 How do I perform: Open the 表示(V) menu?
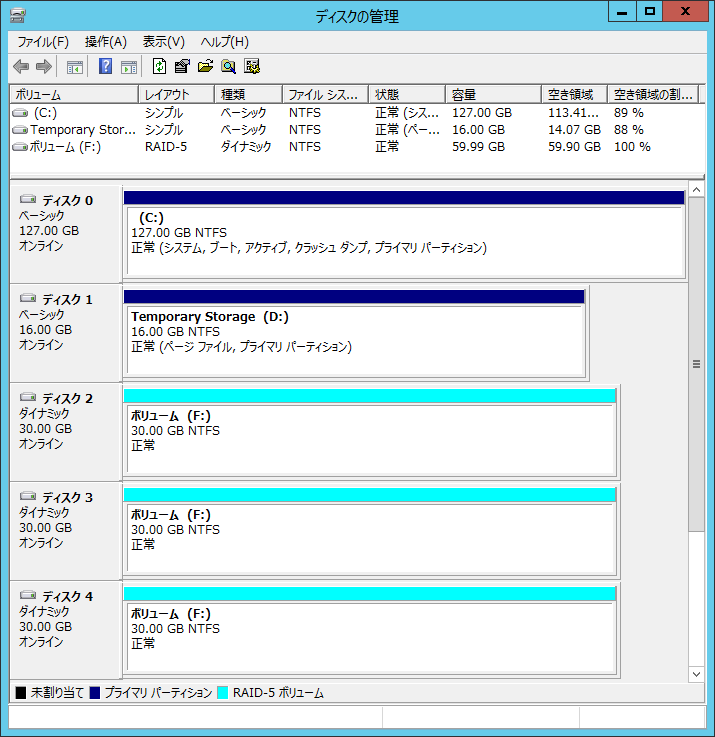(x=164, y=42)
